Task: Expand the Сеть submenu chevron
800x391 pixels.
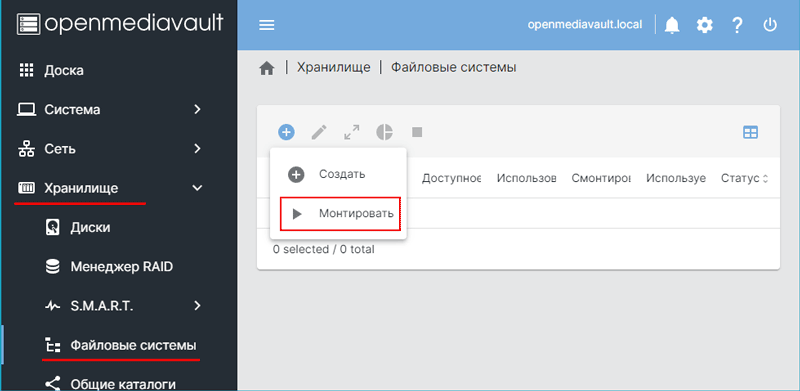Action: (x=198, y=149)
